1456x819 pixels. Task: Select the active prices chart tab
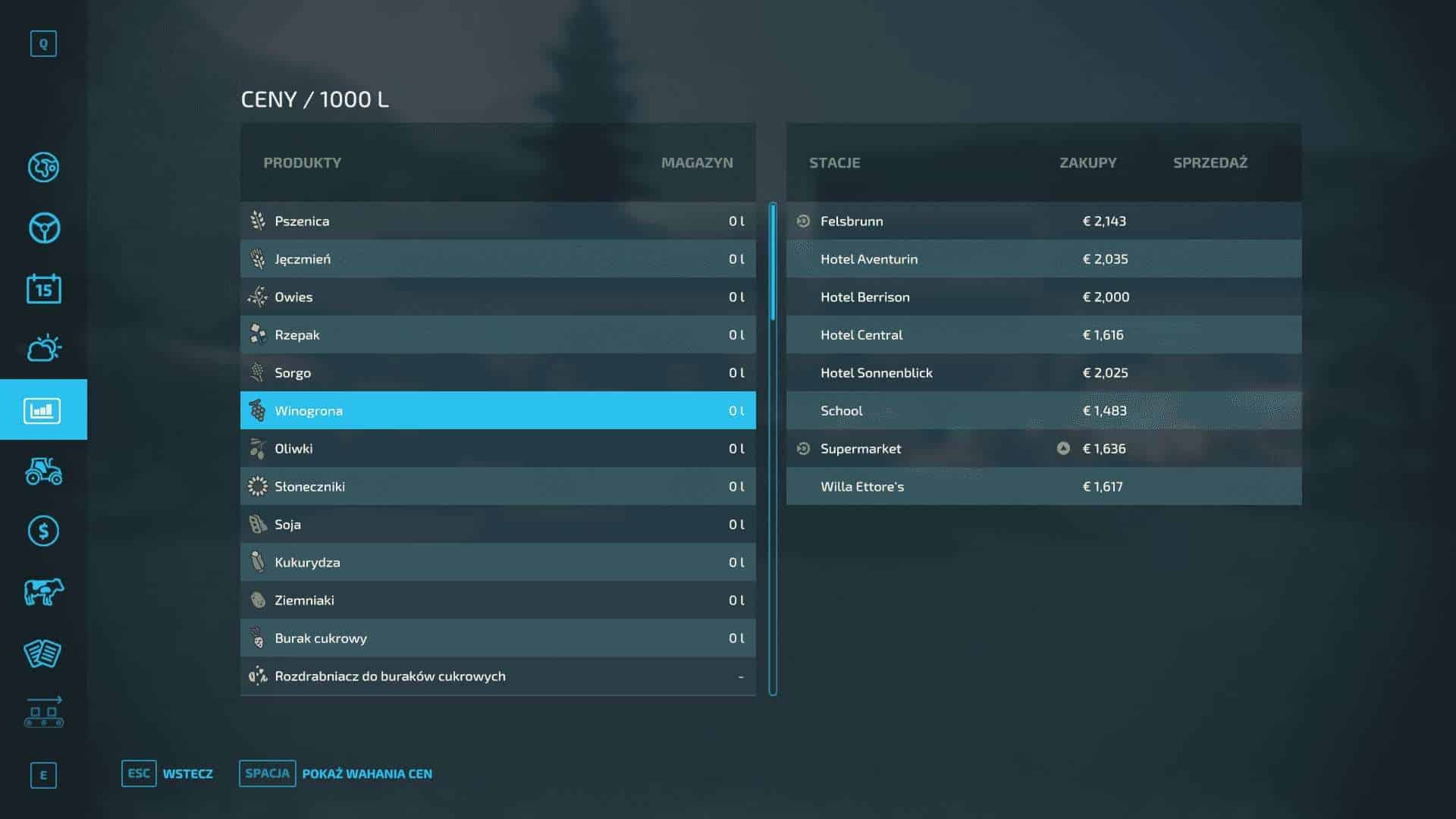(43, 410)
